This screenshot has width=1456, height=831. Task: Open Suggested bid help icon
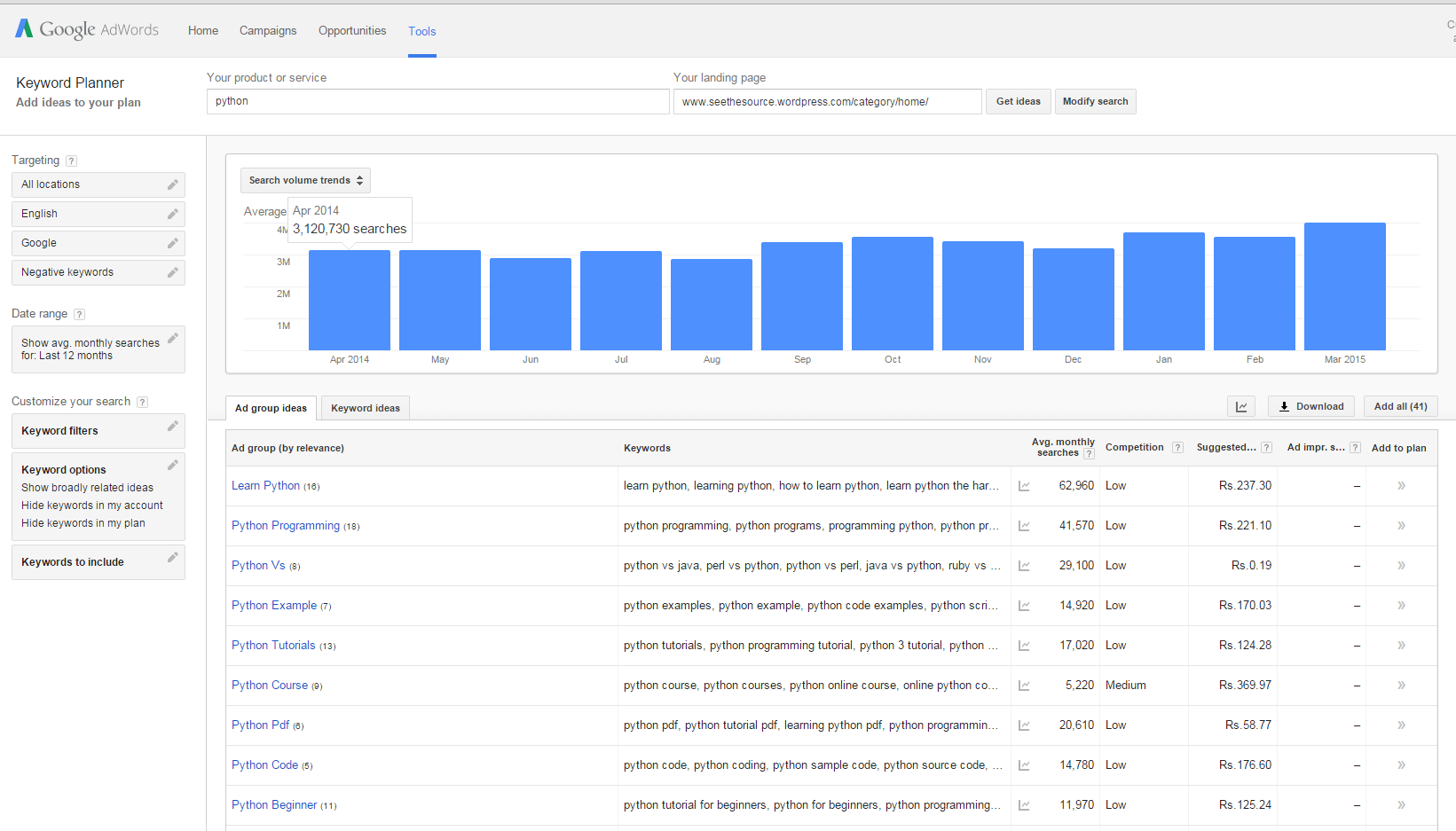[x=1266, y=448]
